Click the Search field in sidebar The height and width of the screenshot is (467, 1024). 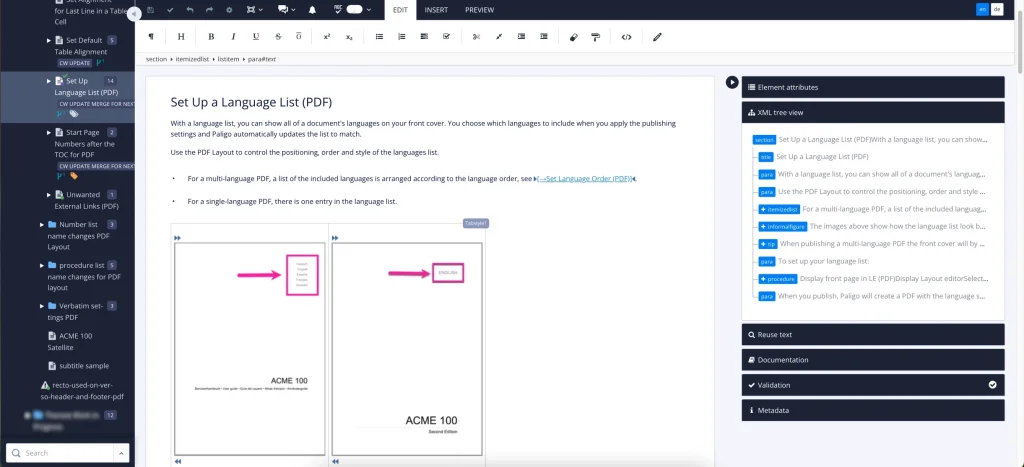click(68, 453)
